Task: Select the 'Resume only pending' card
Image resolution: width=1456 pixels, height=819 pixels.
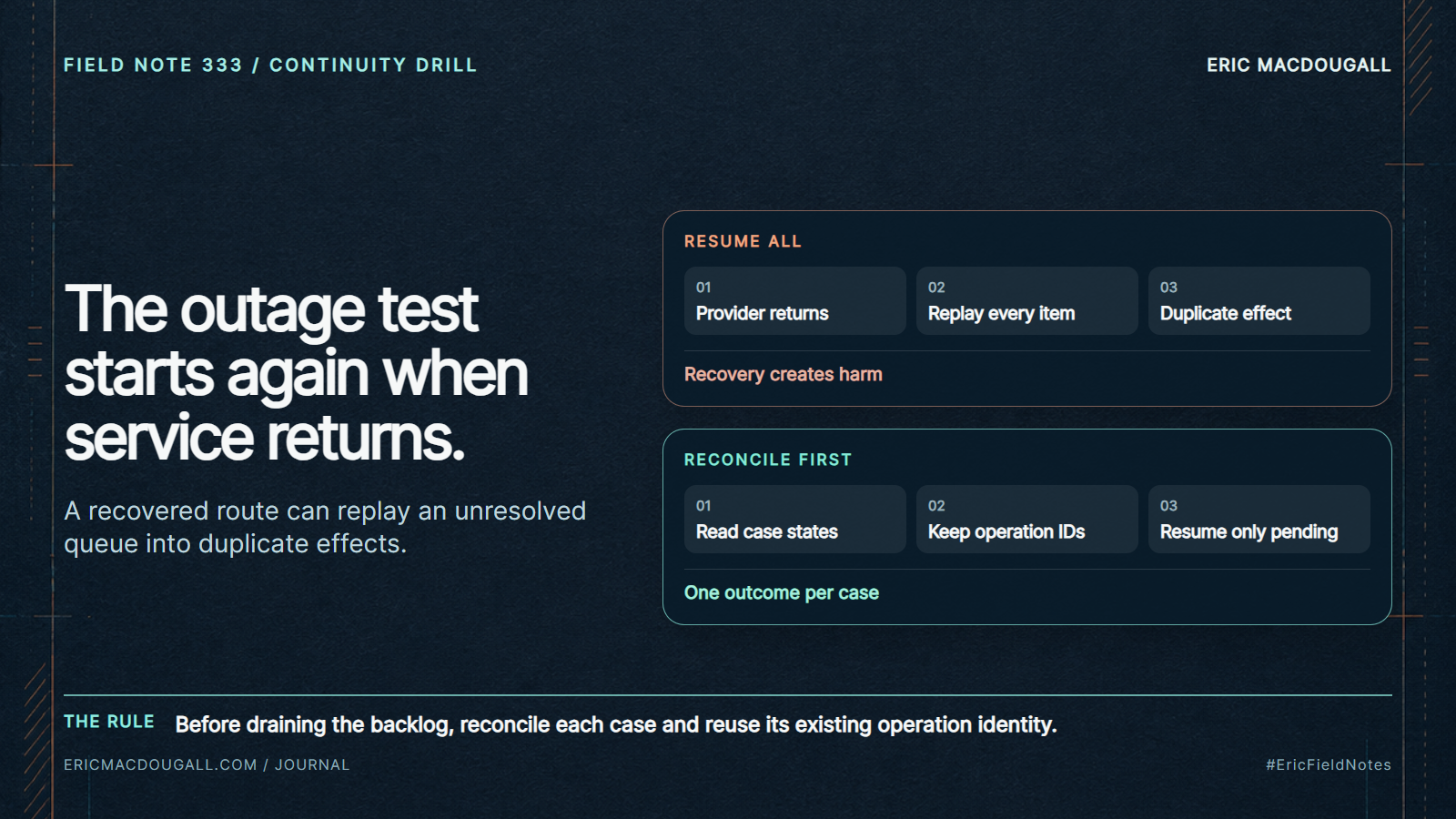Action: point(1259,519)
